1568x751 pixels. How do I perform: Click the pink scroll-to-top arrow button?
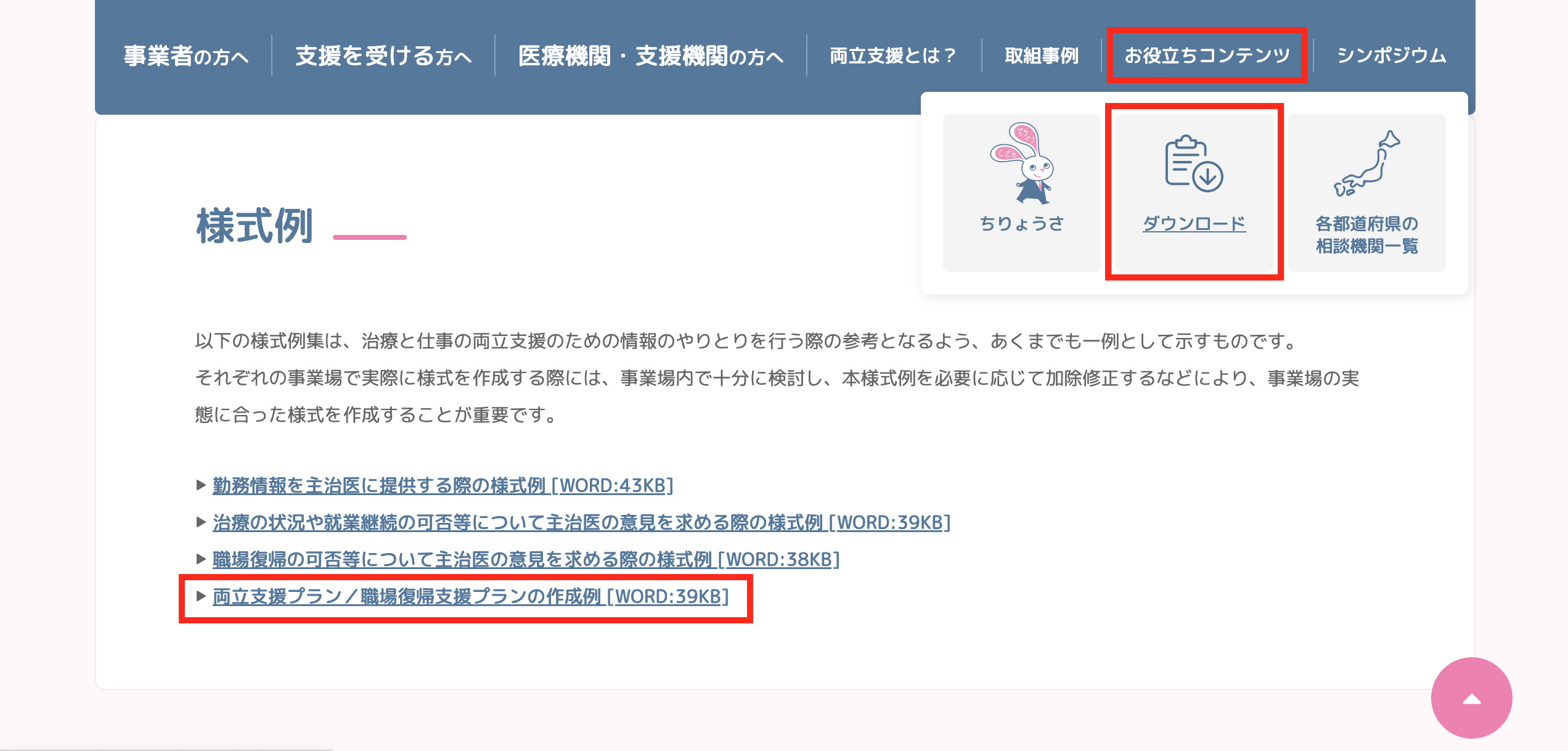click(1471, 697)
